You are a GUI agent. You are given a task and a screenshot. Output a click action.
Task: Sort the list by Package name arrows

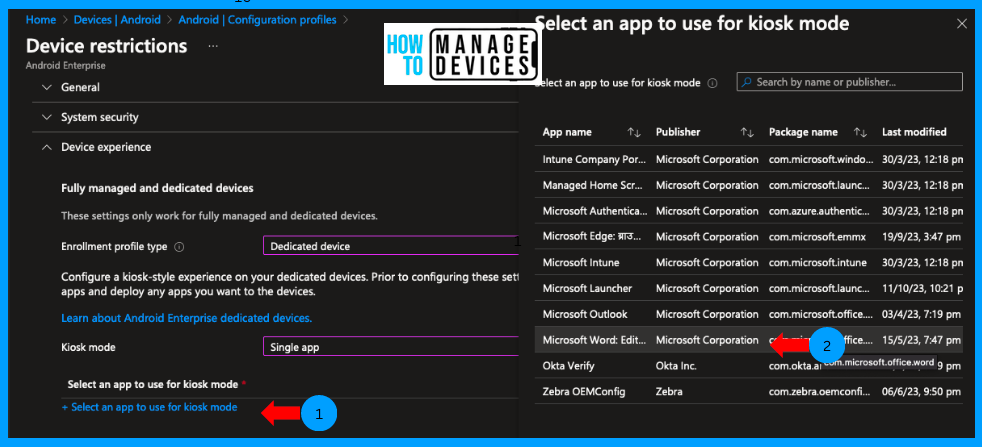[x=861, y=132]
